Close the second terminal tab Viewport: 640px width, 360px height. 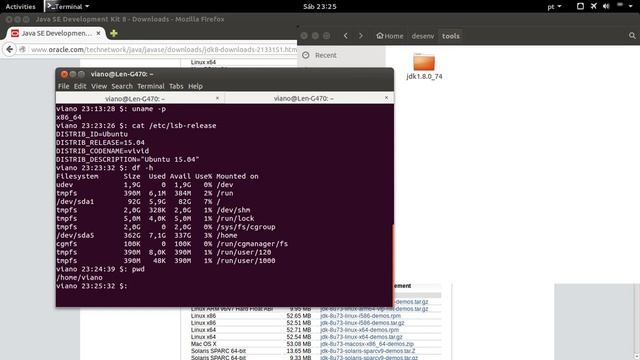tap(386, 98)
